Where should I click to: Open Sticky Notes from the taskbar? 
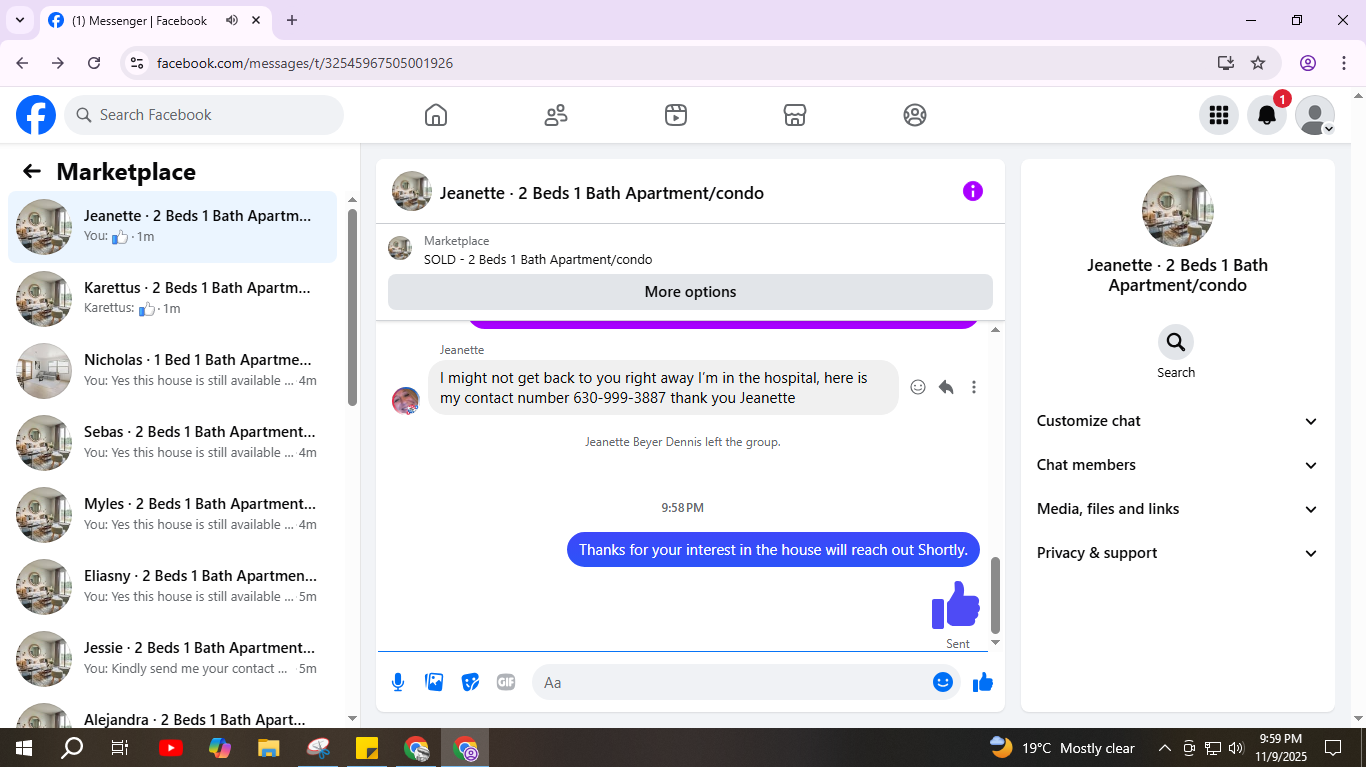[366, 747]
